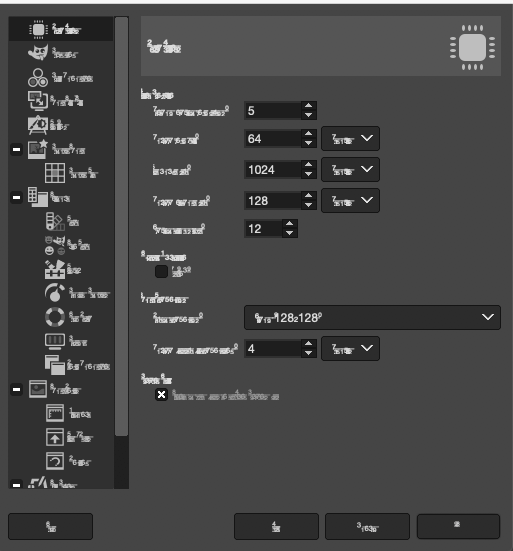Select the Color Management three-circles icon
This screenshot has height=551, width=513.
click(38, 78)
